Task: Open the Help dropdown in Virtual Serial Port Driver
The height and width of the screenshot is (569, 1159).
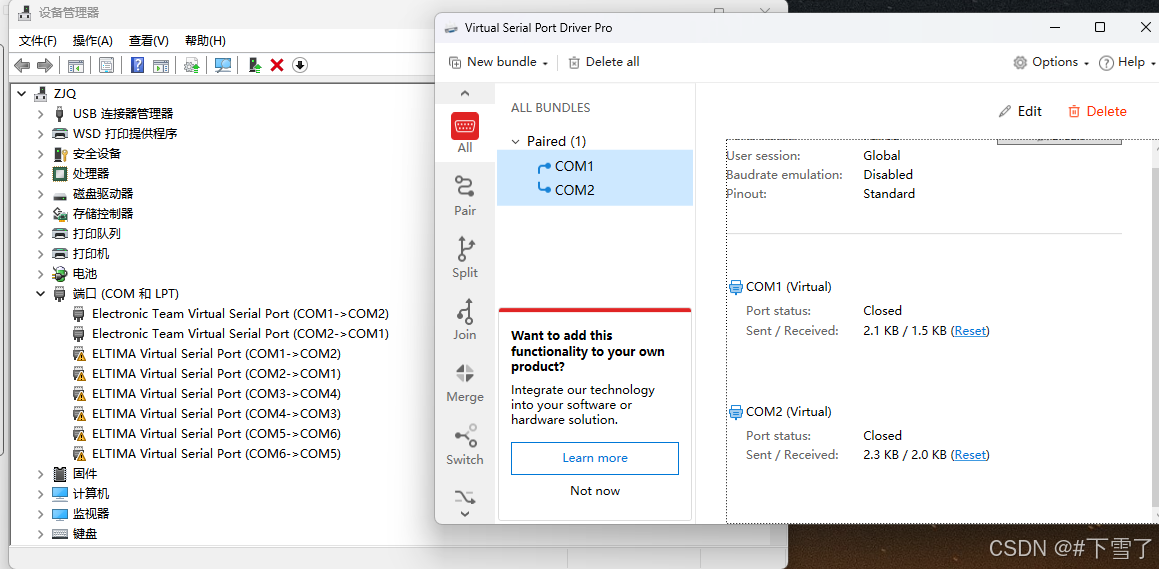Action: (x=1126, y=62)
